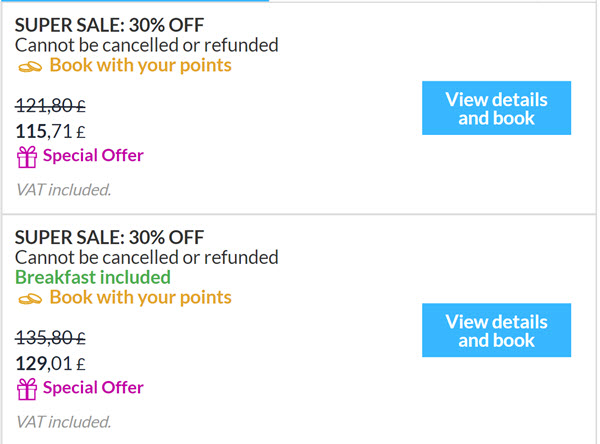Select Book with your points in first offer
The height and width of the screenshot is (444, 600).
coord(140,65)
